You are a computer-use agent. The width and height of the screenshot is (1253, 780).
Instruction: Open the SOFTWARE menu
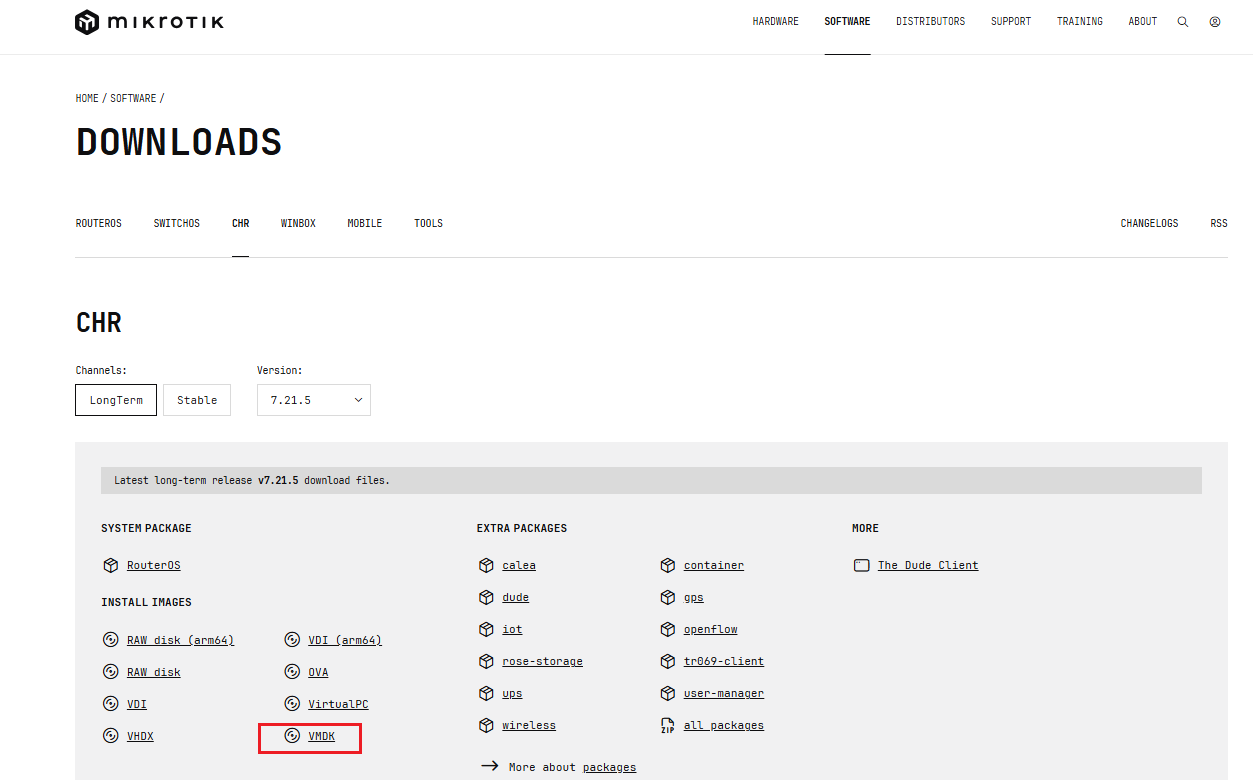point(847,22)
